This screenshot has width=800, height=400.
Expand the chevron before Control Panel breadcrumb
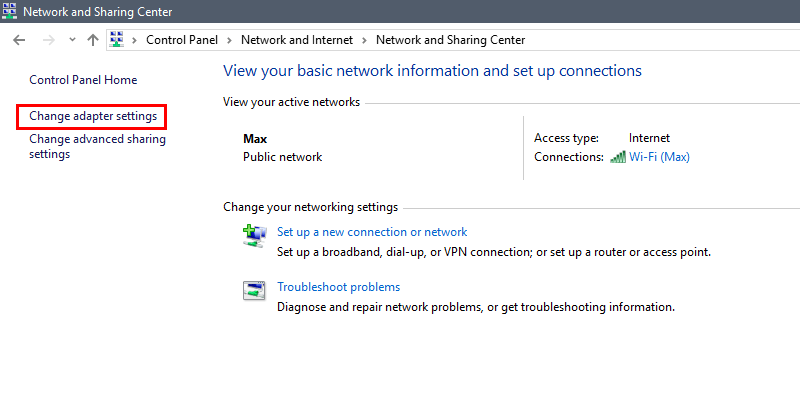[135, 40]
